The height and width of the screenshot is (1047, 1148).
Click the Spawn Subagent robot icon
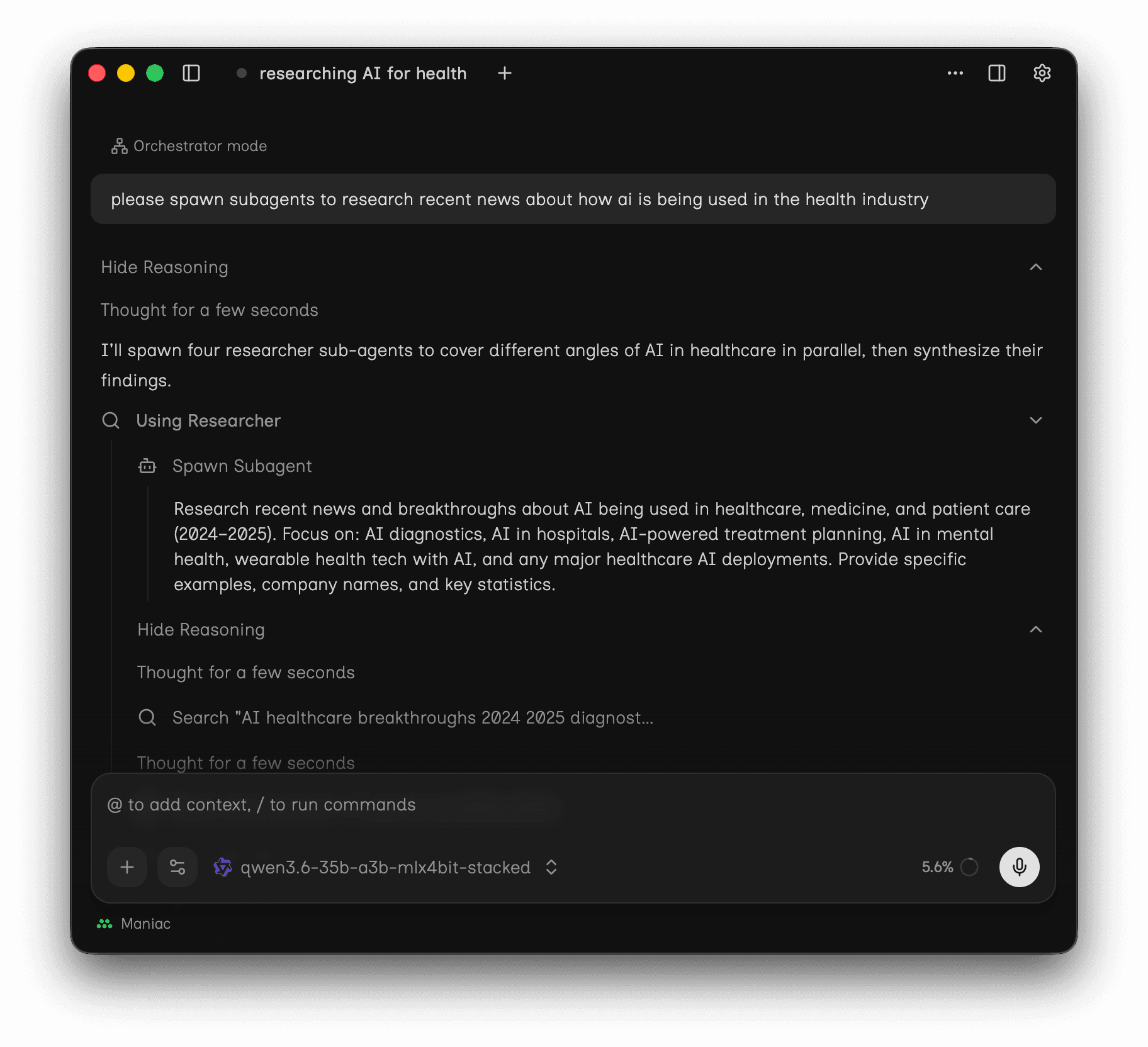click(x=147, y=466)
